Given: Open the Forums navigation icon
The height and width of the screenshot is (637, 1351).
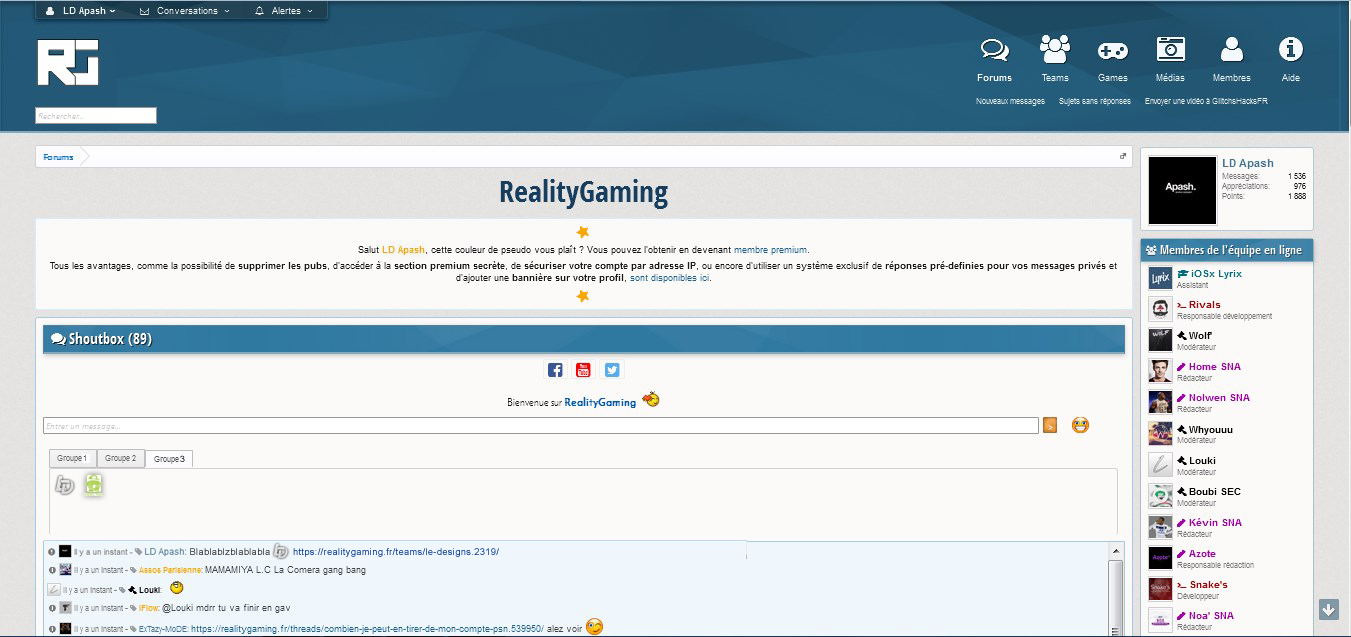Looking at the screenshot, I should point(994,49).
